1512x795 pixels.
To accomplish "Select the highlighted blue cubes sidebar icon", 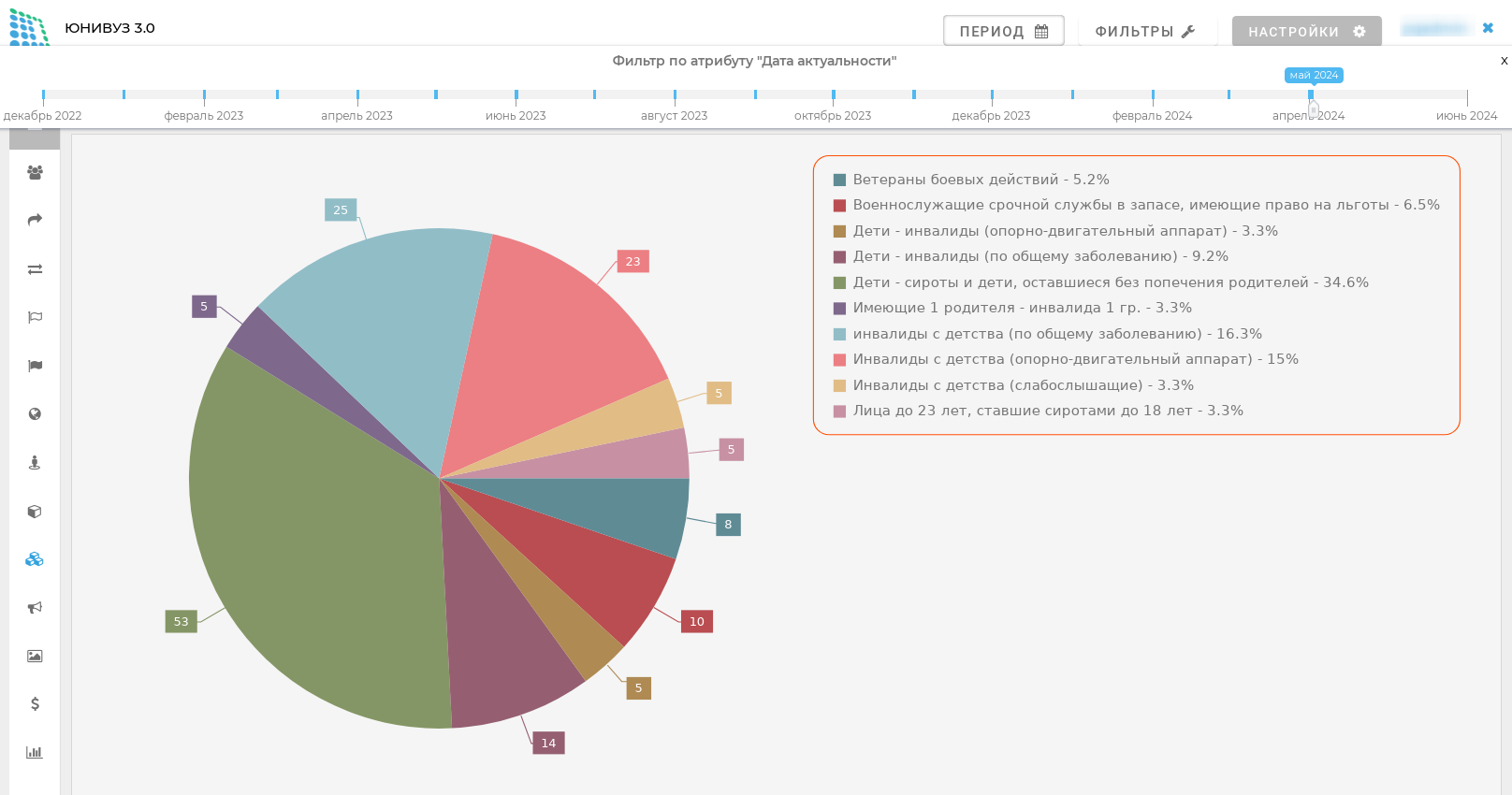I will click(x=35, y=559).
